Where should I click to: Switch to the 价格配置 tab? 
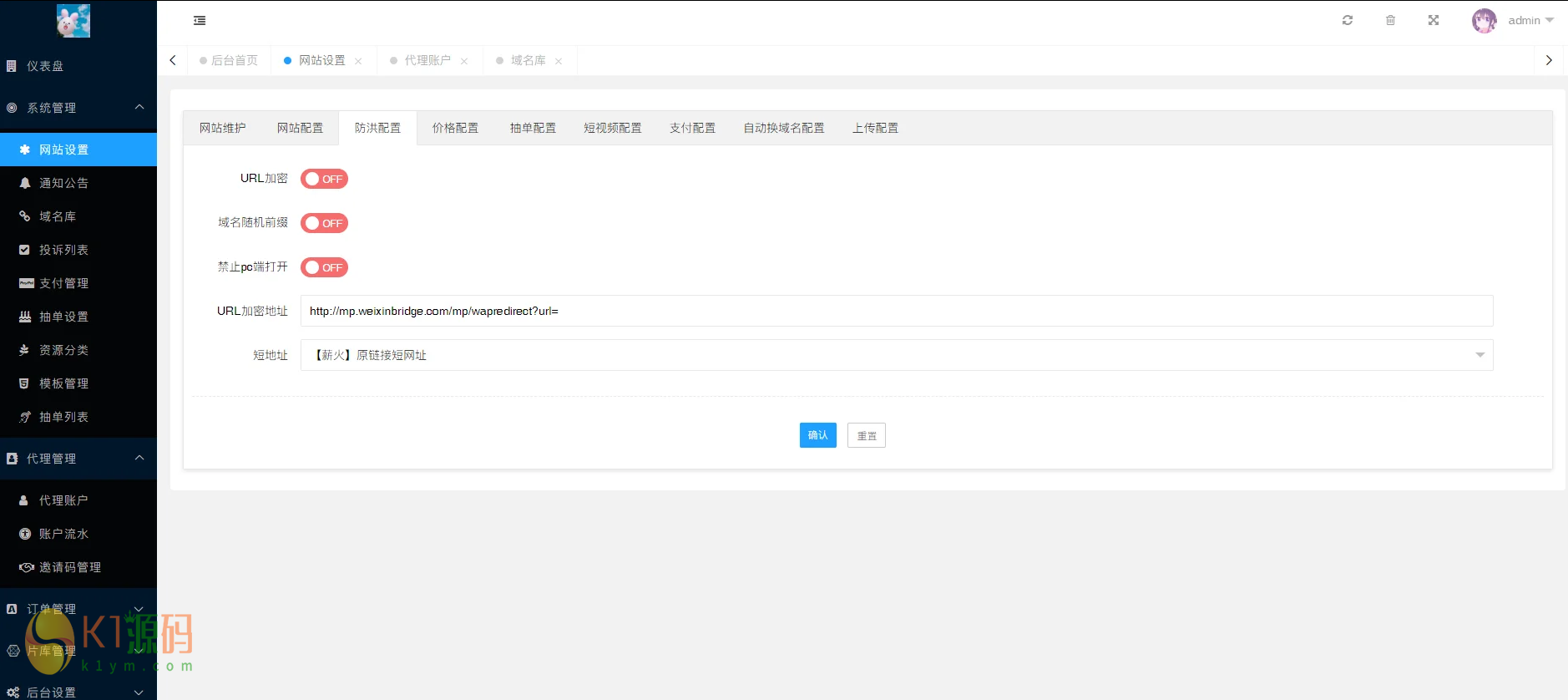coord(455,128)
